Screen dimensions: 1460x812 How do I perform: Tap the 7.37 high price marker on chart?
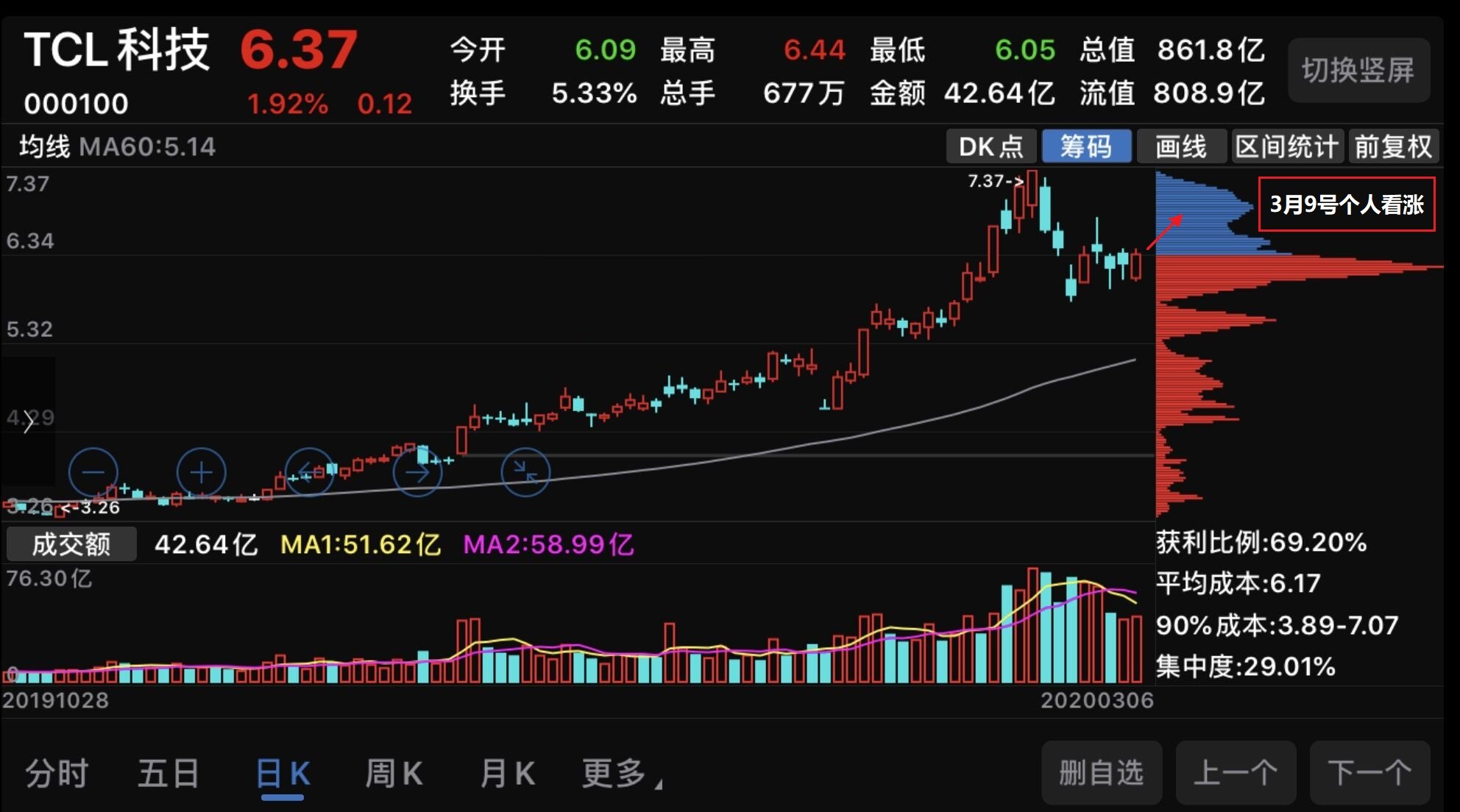(x=995, y=180)
